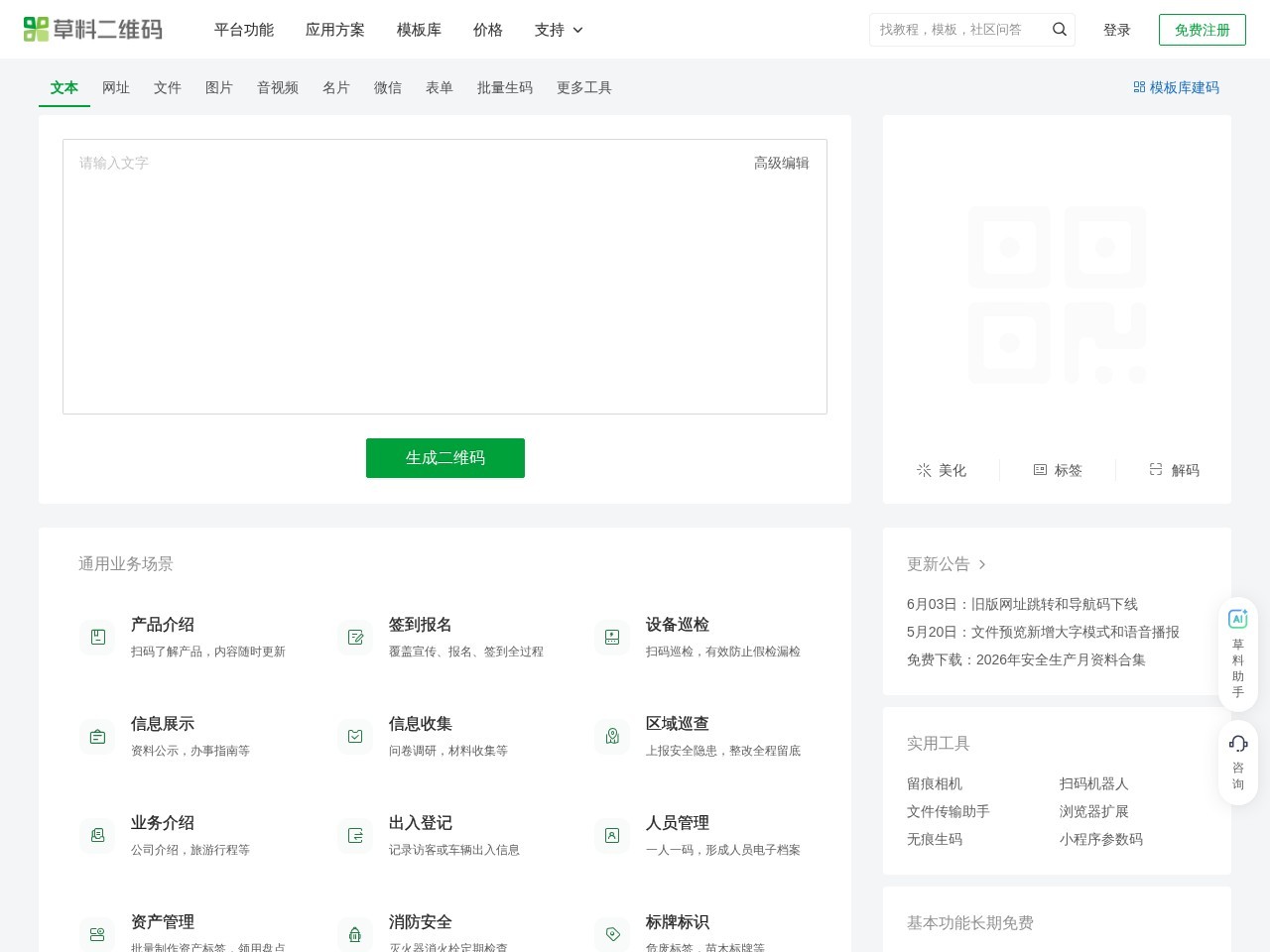Image resolution: width=1270 pixels, height=952 pixels.
Task: Open the 5月20日 文件预览 announcement
Action: 1043,632
